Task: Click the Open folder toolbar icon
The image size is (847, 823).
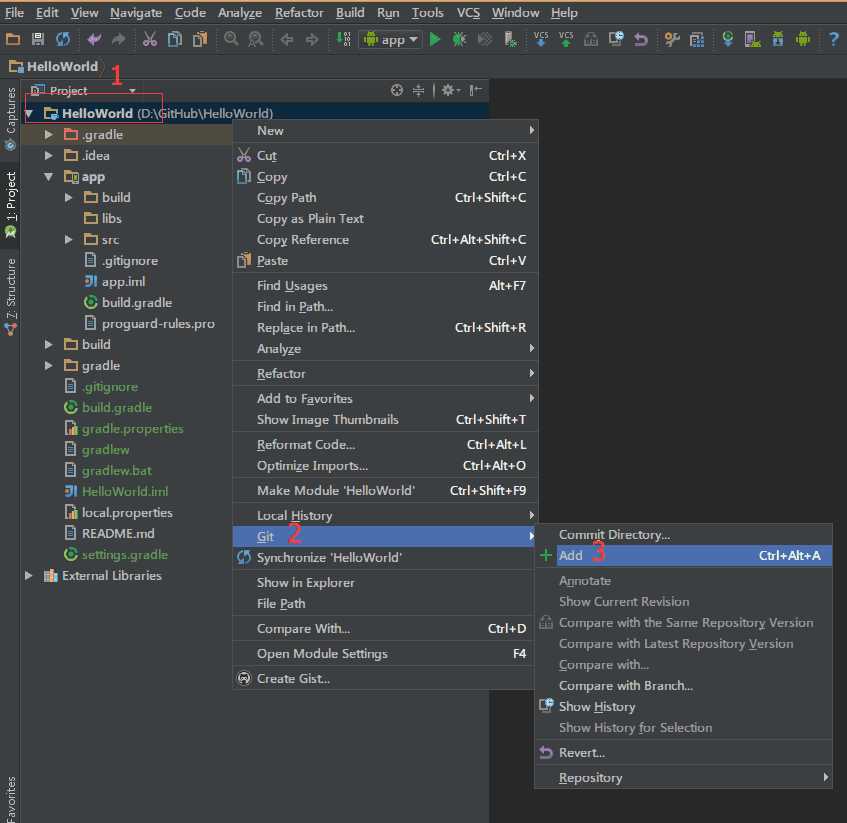Action: (x=12, y=39)
